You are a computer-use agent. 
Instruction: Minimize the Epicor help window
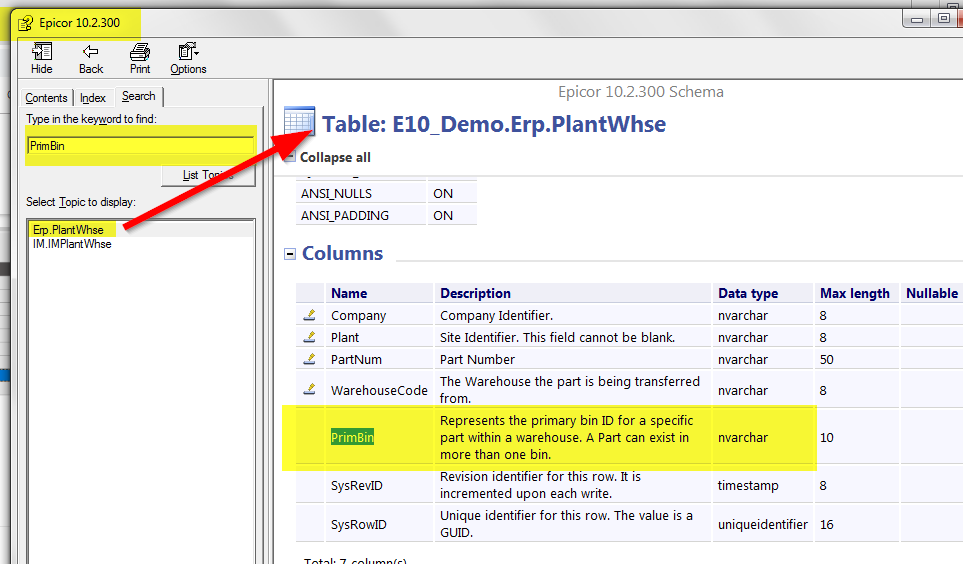[x=917, y=20]
